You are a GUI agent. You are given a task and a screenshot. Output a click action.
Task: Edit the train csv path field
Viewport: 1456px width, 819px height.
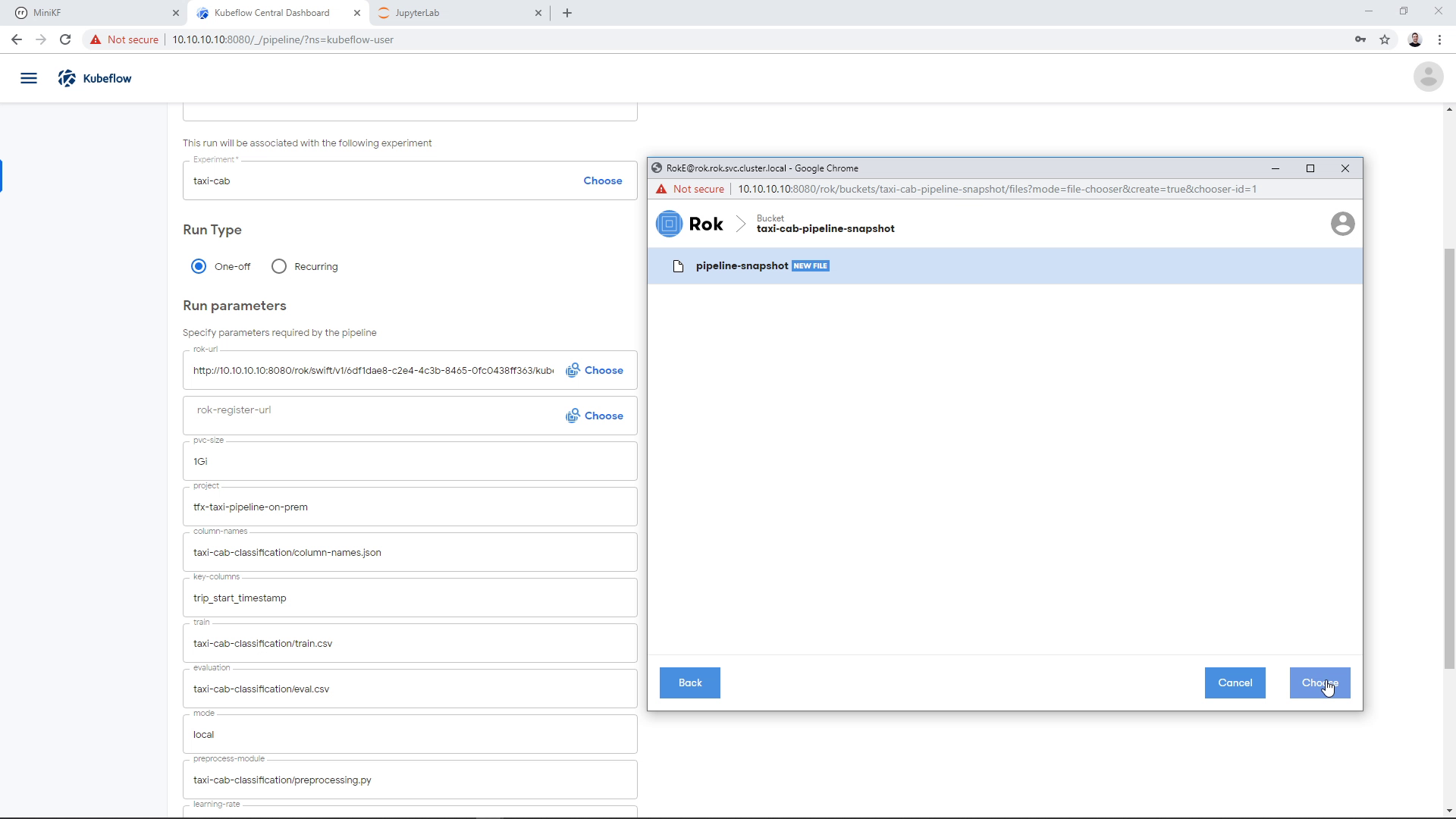click(x=409, y=643)
